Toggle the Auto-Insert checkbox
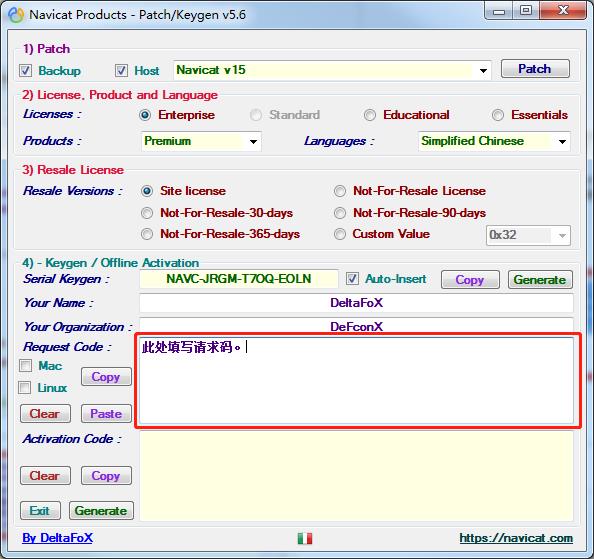This screenshot has height=559, width=594. (x=352, y=279)
